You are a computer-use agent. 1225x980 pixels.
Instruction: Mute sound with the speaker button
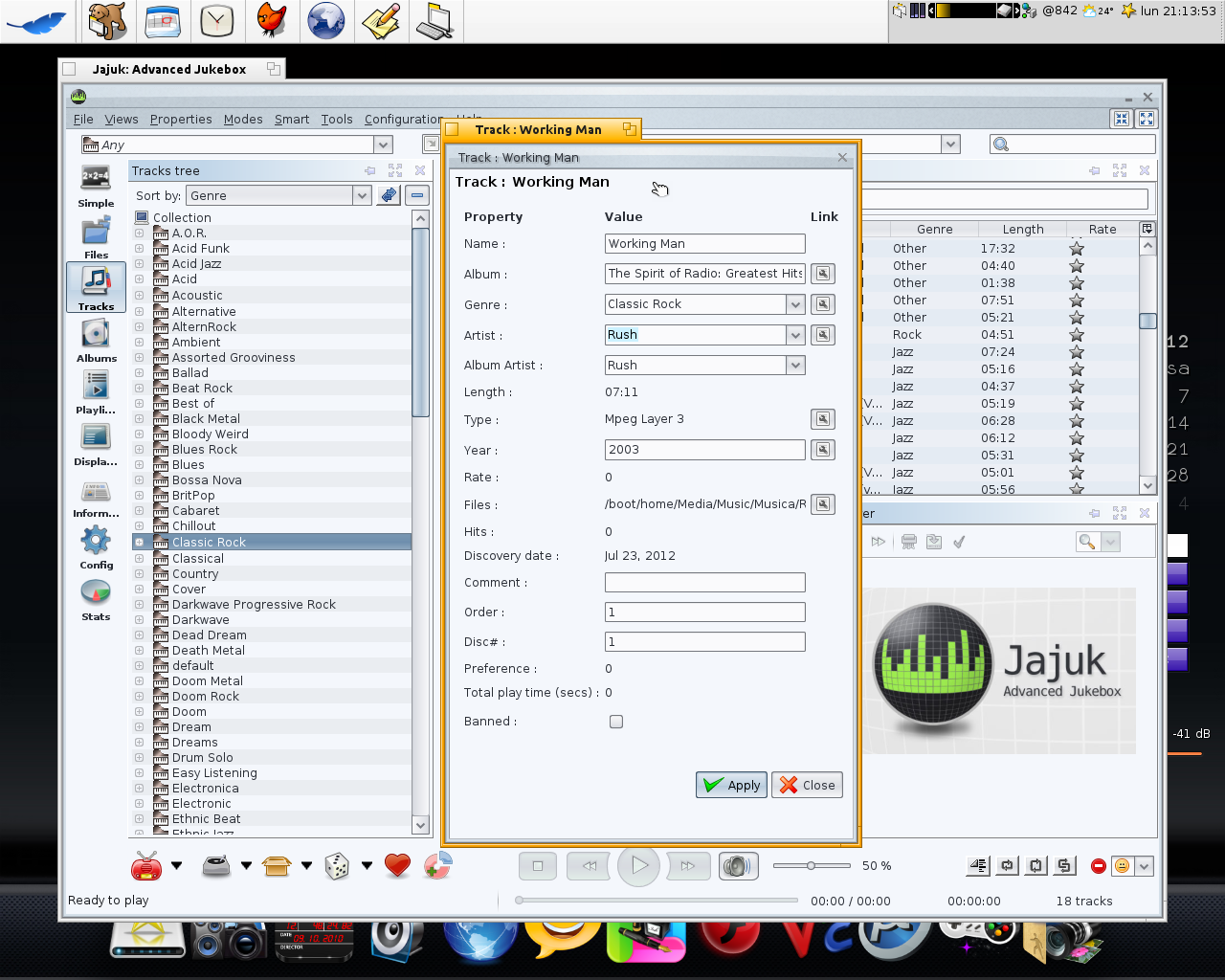pyautogui.click(x=737, y=866)
